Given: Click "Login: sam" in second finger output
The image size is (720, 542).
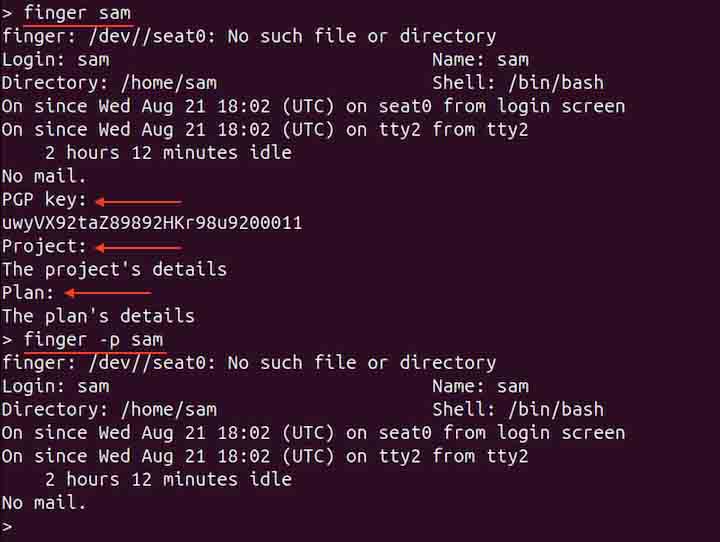Looking at the screenshot, I should coord(55,386).
